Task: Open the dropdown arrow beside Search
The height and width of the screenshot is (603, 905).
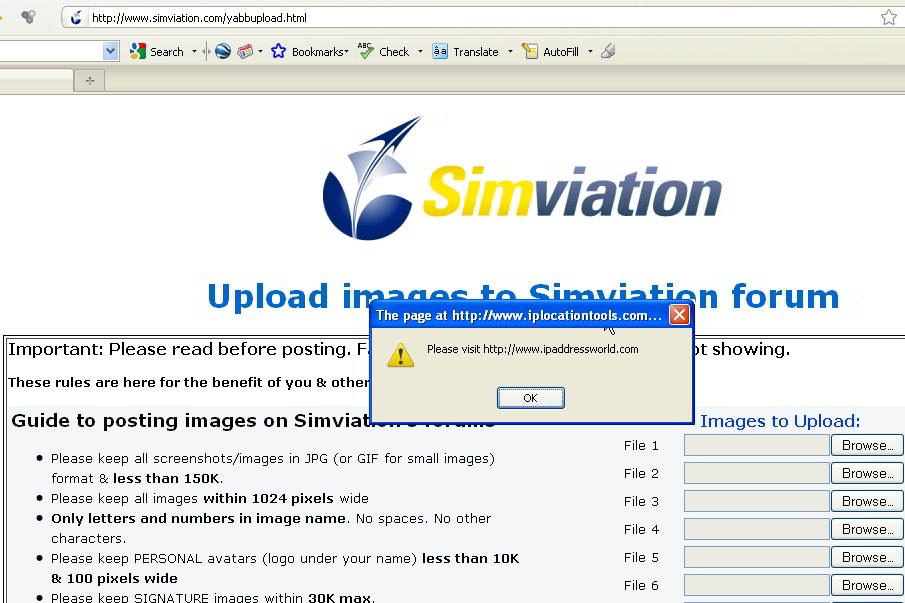Action: point(194,52)
